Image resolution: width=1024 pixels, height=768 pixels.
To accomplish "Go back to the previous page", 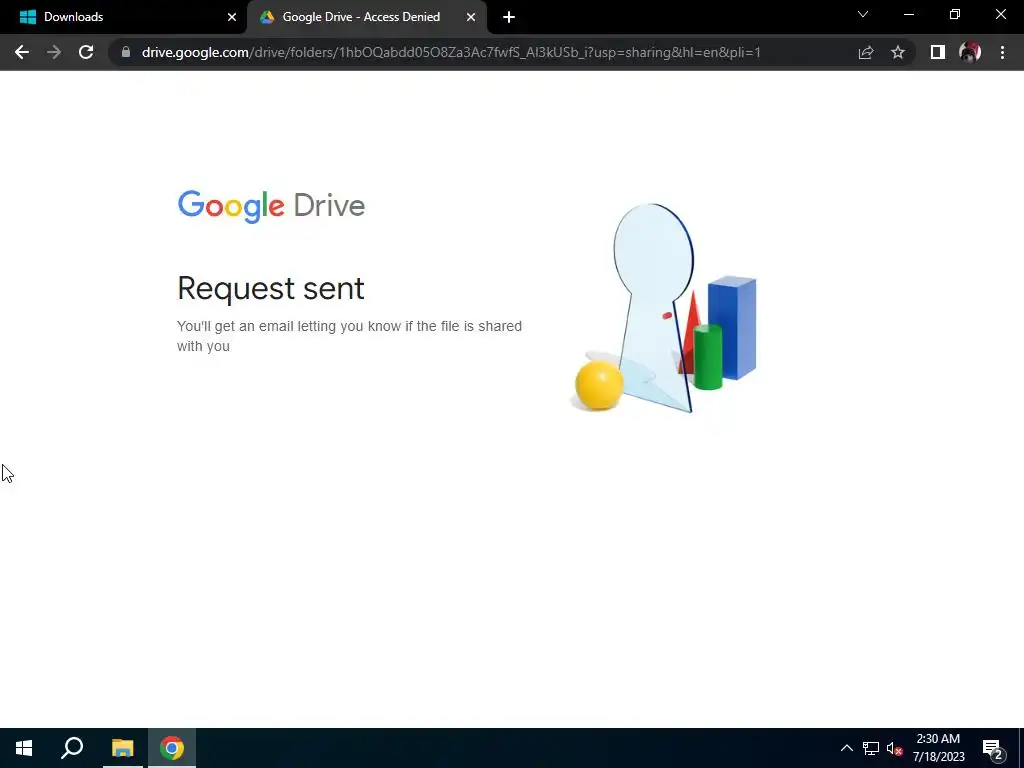I will (22, 52).
